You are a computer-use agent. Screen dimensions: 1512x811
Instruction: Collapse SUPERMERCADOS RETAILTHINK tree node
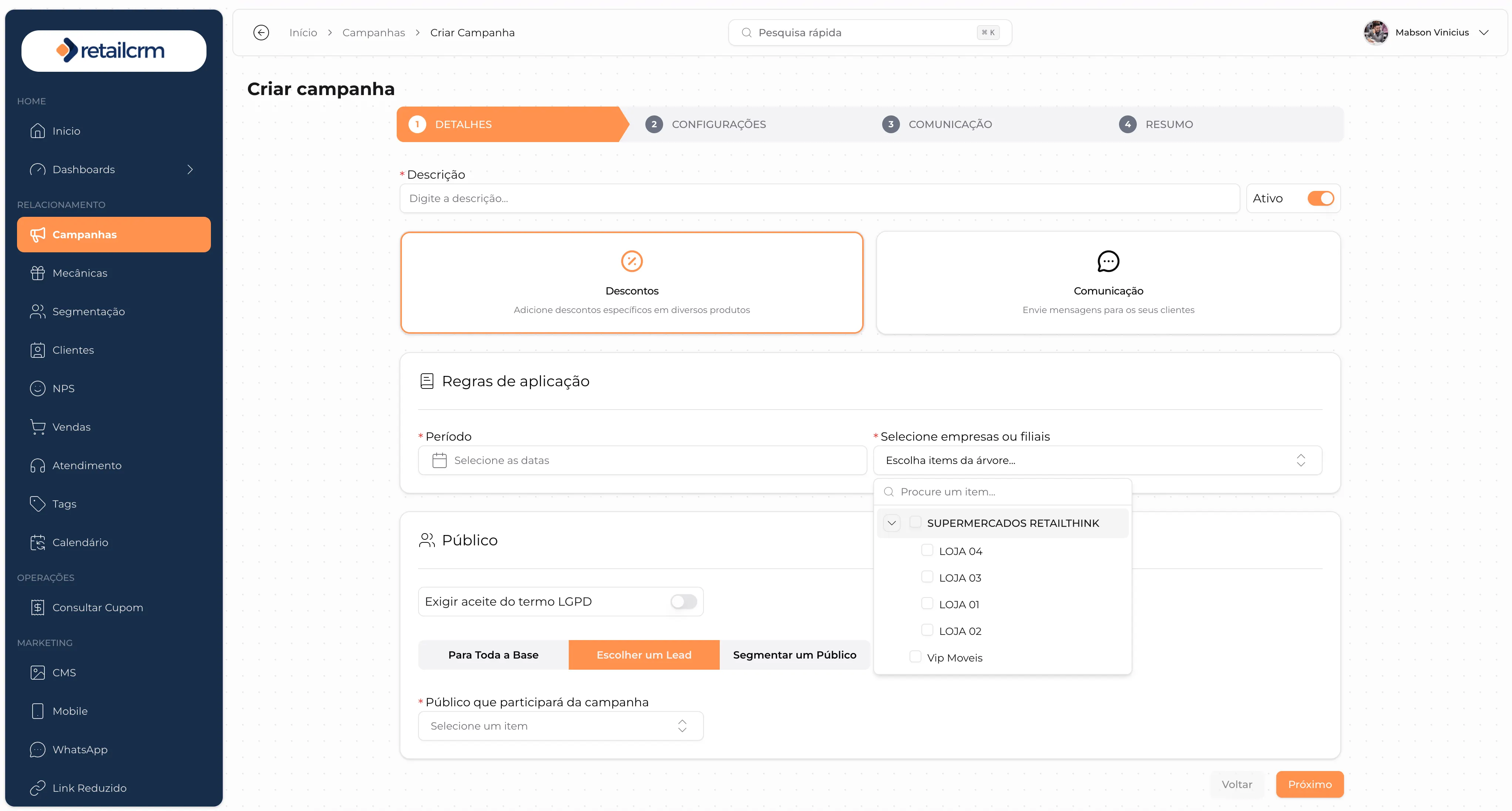click(x=891, y=523)
